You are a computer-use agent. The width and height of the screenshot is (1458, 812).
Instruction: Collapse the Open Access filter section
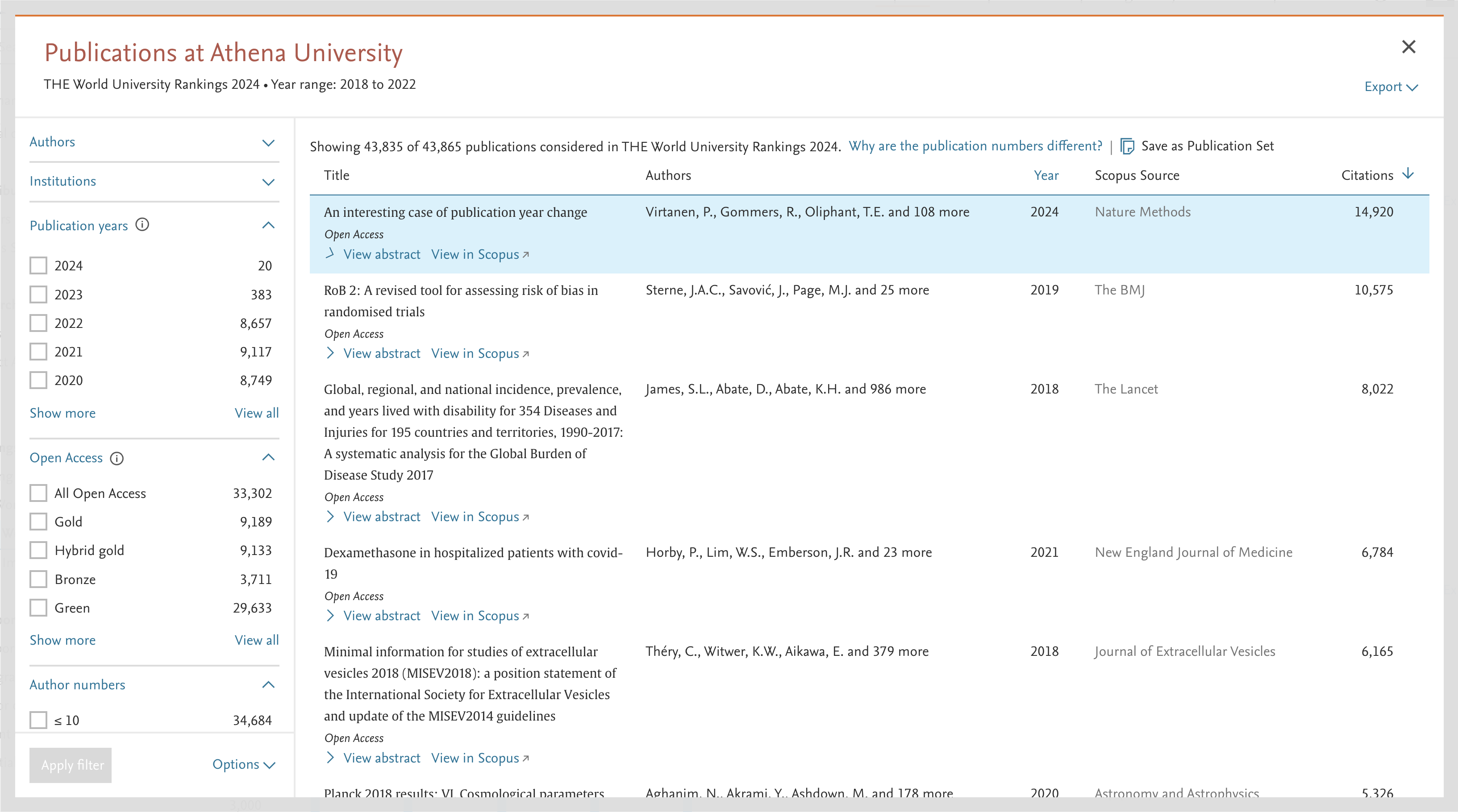(268, 458)
